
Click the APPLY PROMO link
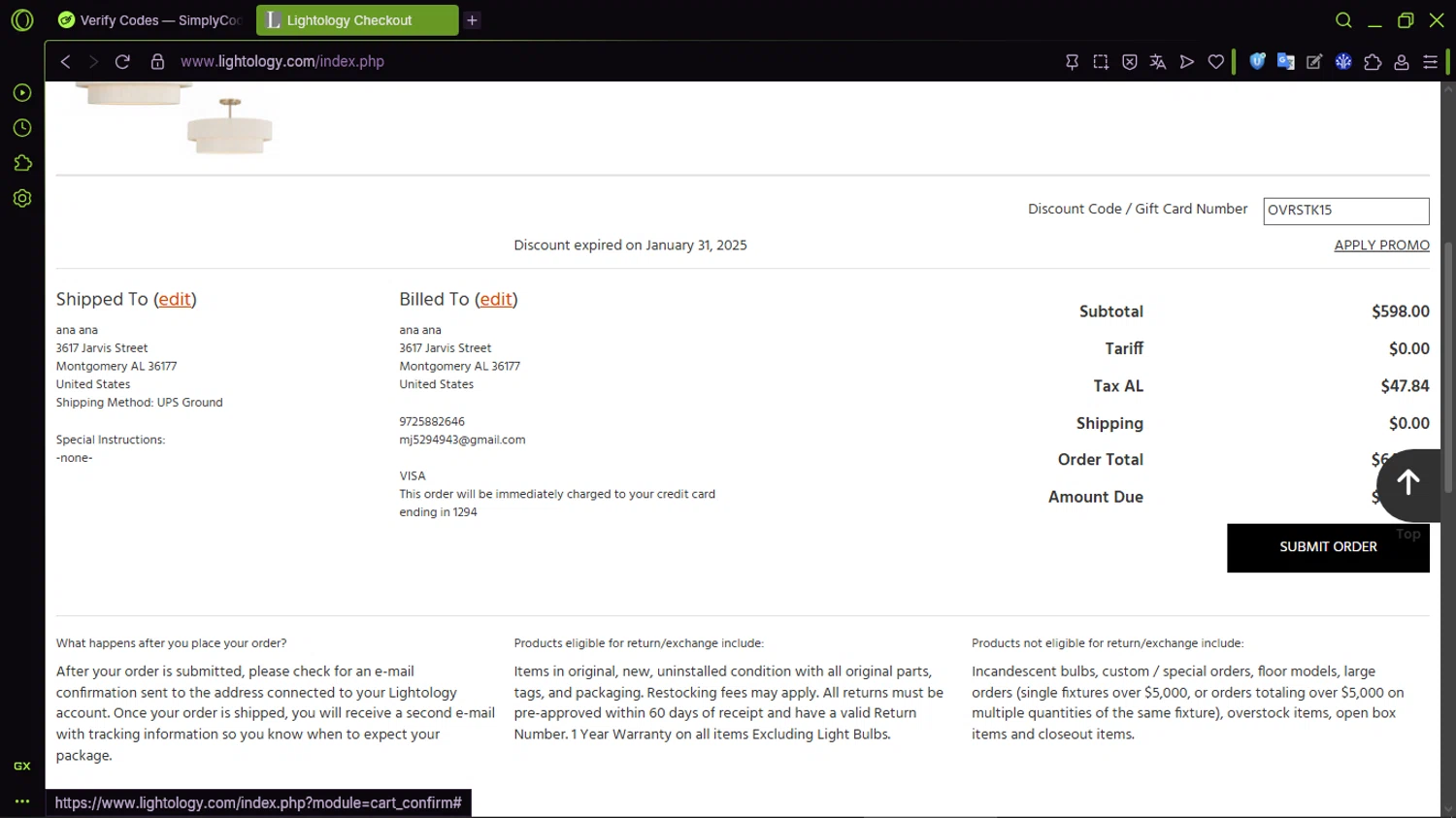pos(1381,245)
